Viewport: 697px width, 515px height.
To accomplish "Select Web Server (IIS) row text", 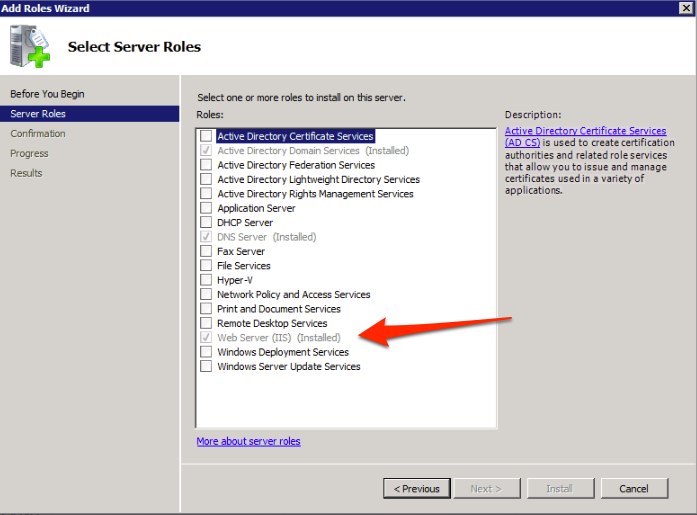I will tap(279, 337).
